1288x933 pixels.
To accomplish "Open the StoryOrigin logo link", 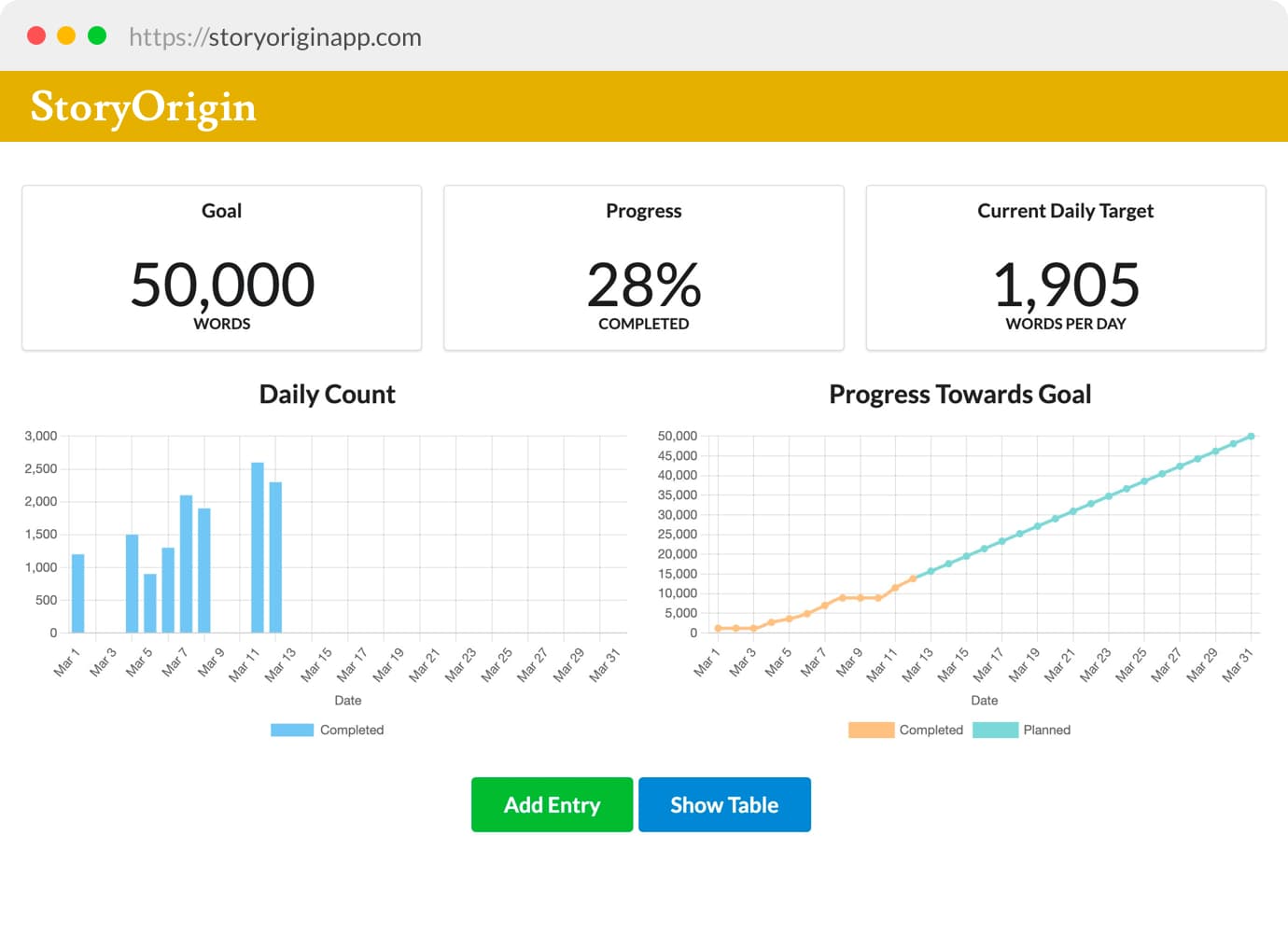I will click(x=143, y=107).
